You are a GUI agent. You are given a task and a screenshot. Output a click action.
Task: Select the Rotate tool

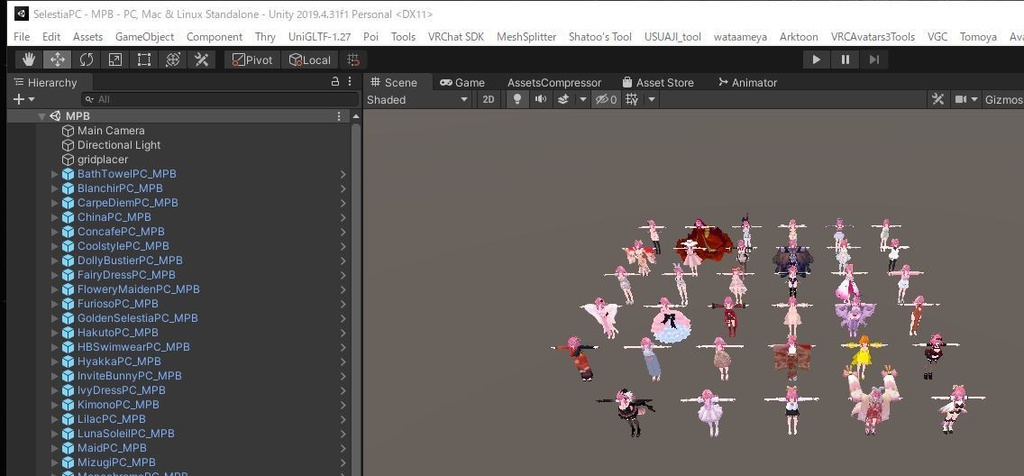86,60
